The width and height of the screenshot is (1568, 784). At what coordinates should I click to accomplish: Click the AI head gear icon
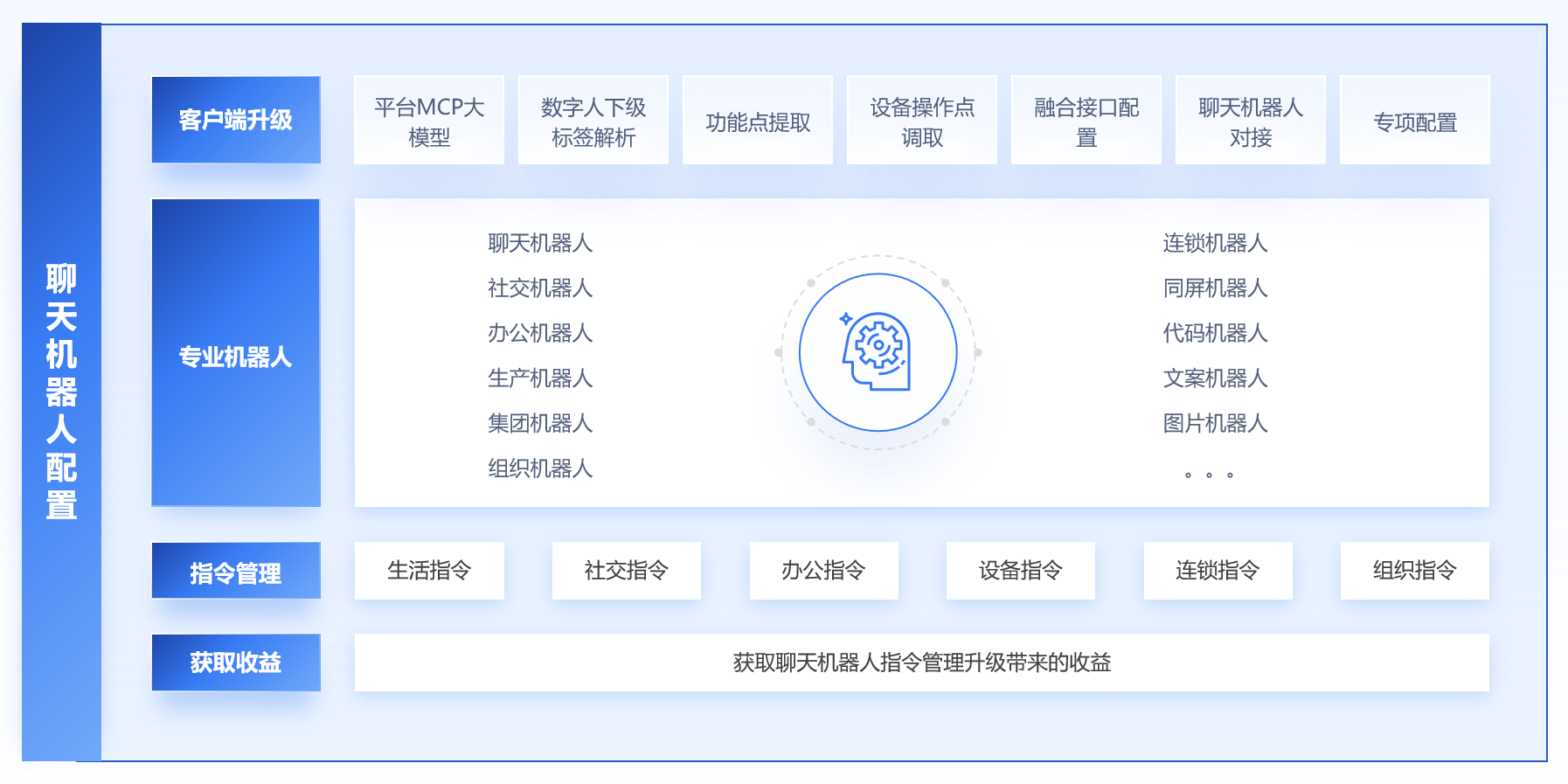[x=878, y=351]
